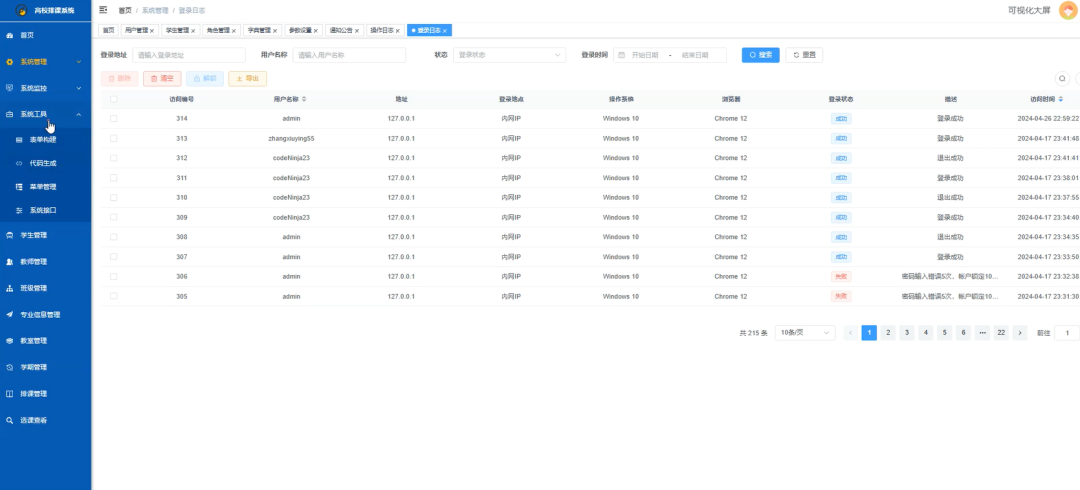Tick the select-all checkbox in the table header
1080x490 pixels.
click(114, 99)
